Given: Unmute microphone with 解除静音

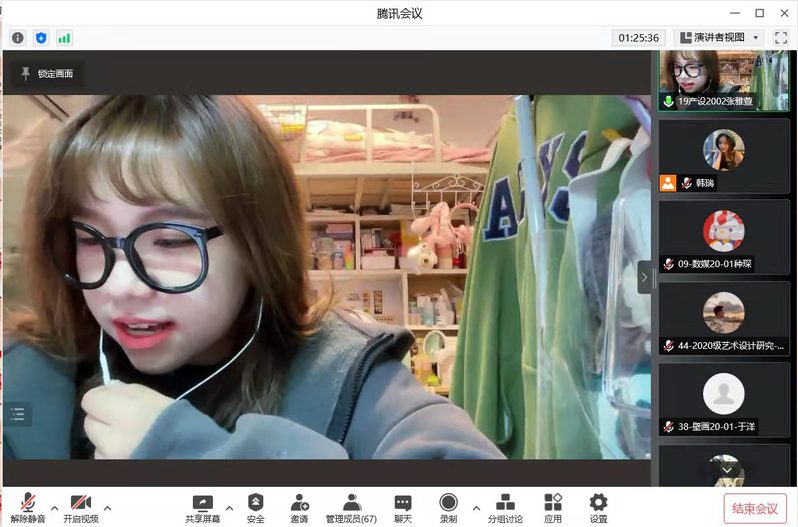Looking at the screenshot, I should click(27, 508).
